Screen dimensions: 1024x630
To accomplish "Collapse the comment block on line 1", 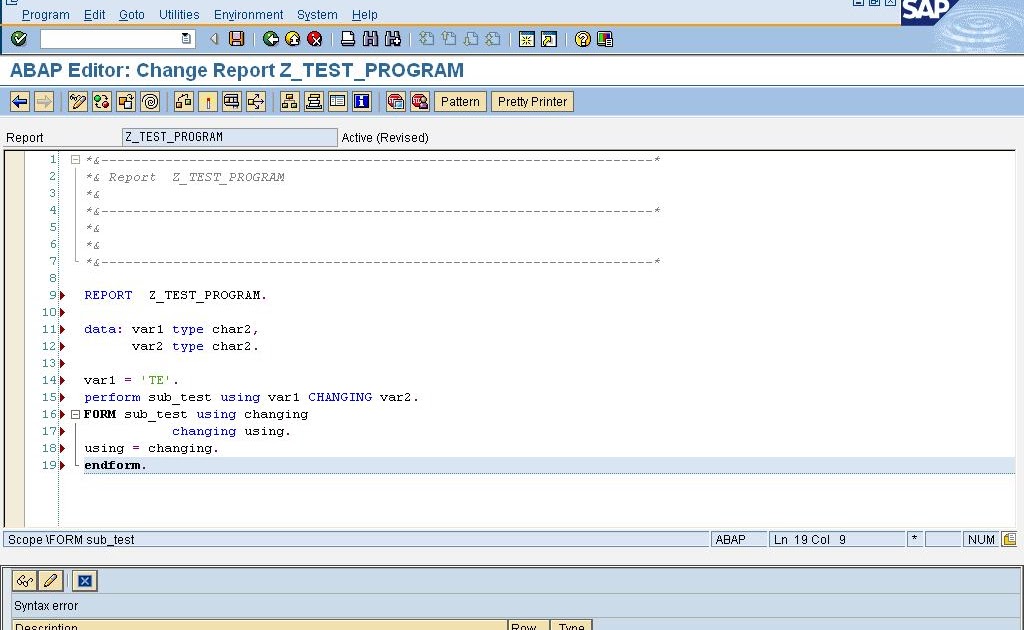I will [74, 158].
